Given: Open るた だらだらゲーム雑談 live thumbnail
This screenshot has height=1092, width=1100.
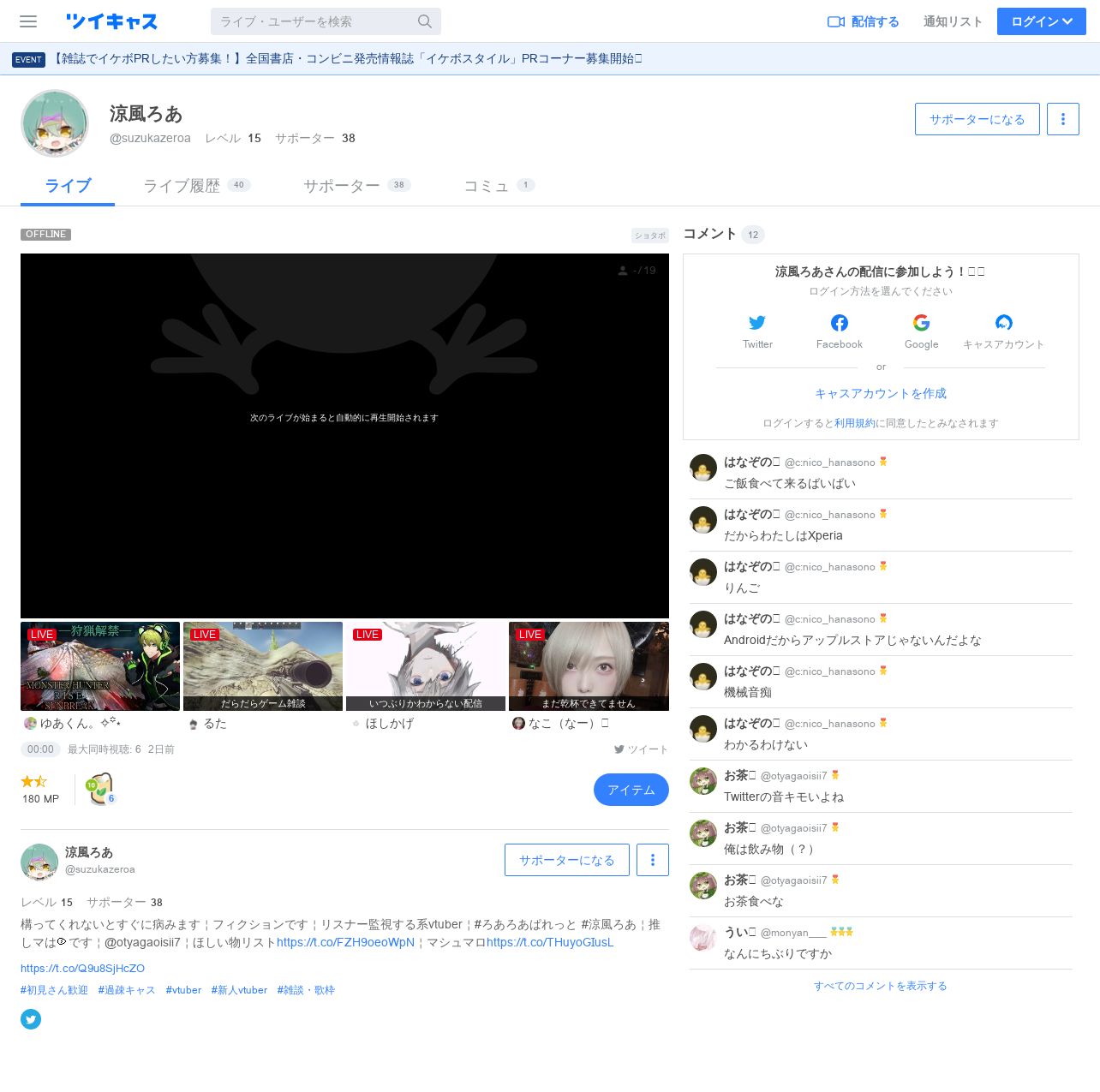Looking at the screenshot, I should [263, 666].
